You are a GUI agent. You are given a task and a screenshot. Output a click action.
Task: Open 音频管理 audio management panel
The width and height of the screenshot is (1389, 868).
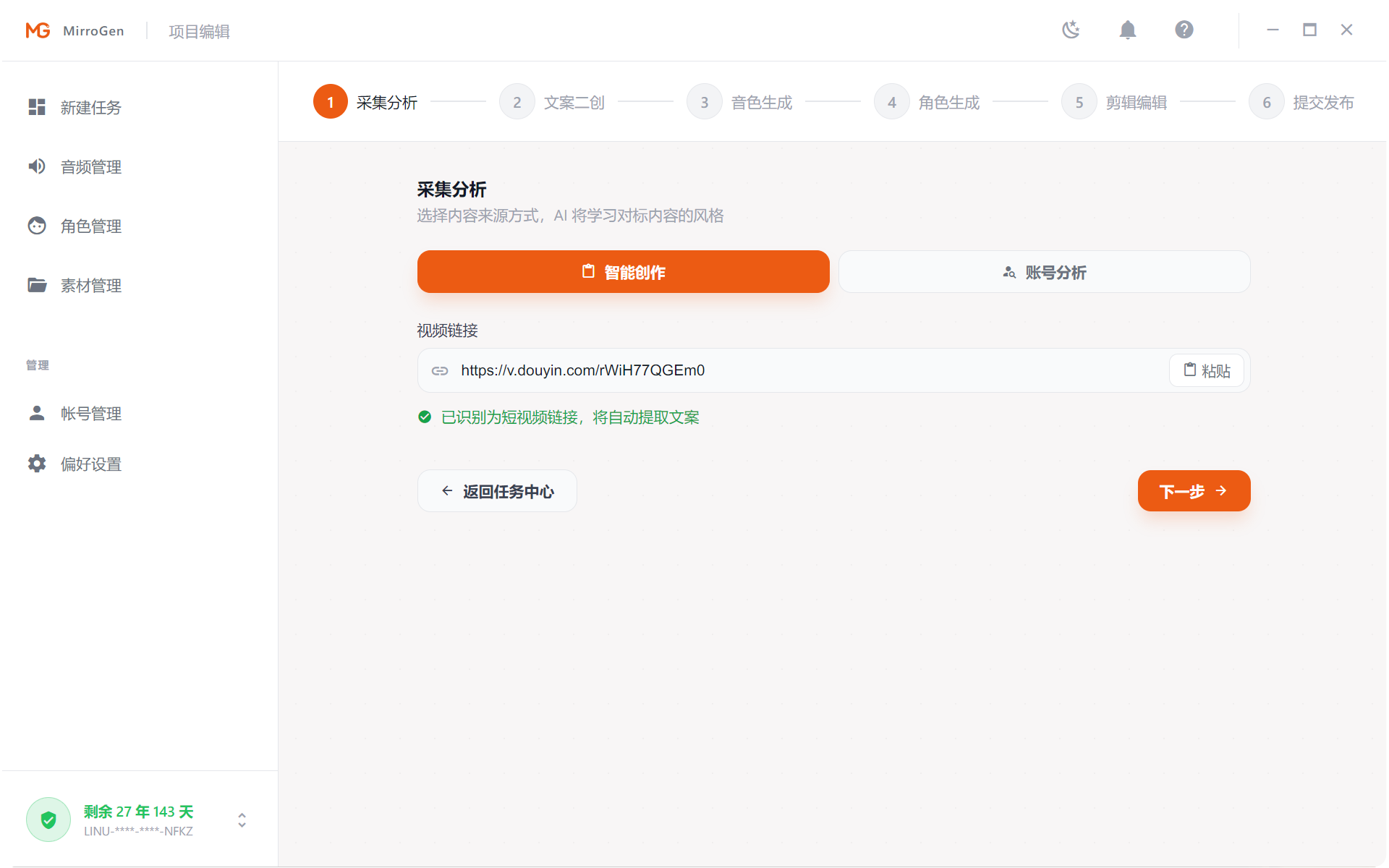[90, 167]
